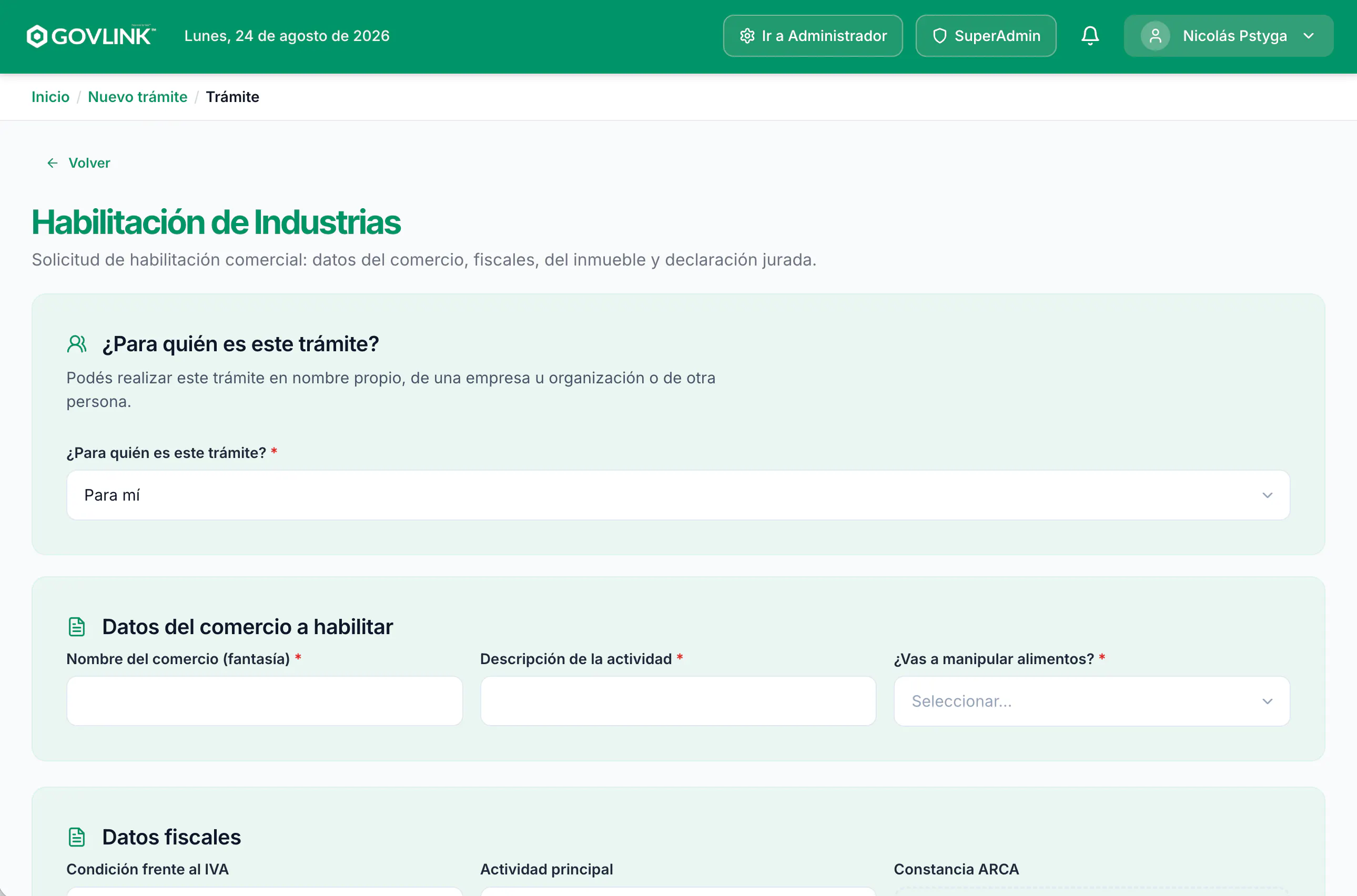This screenshot has width=1357, height=896.
Task: Go to Inicio breadcrumb
Action: click(50, 97)
